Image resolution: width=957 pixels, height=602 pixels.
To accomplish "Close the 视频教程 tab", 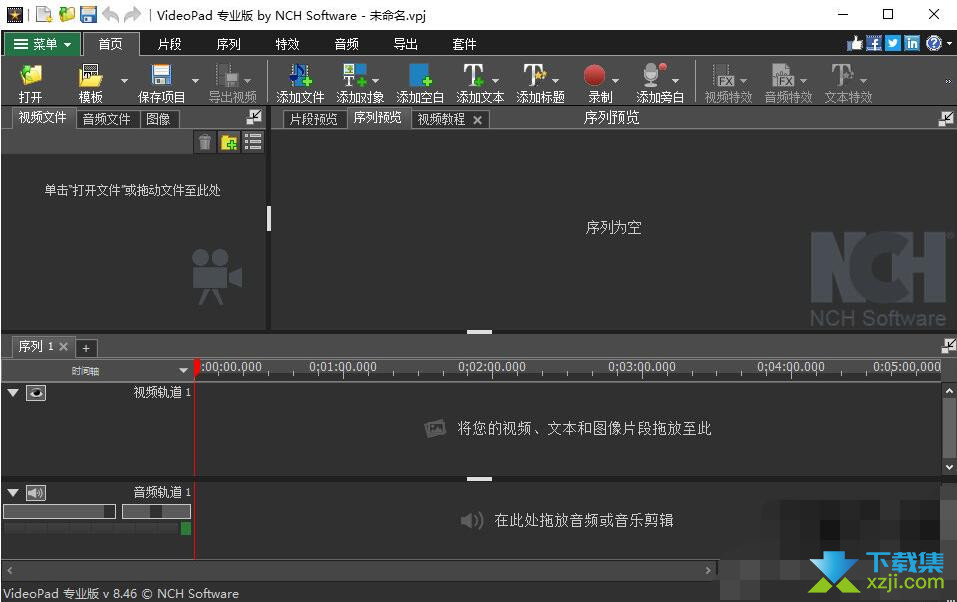I will [x=477, y=120].
